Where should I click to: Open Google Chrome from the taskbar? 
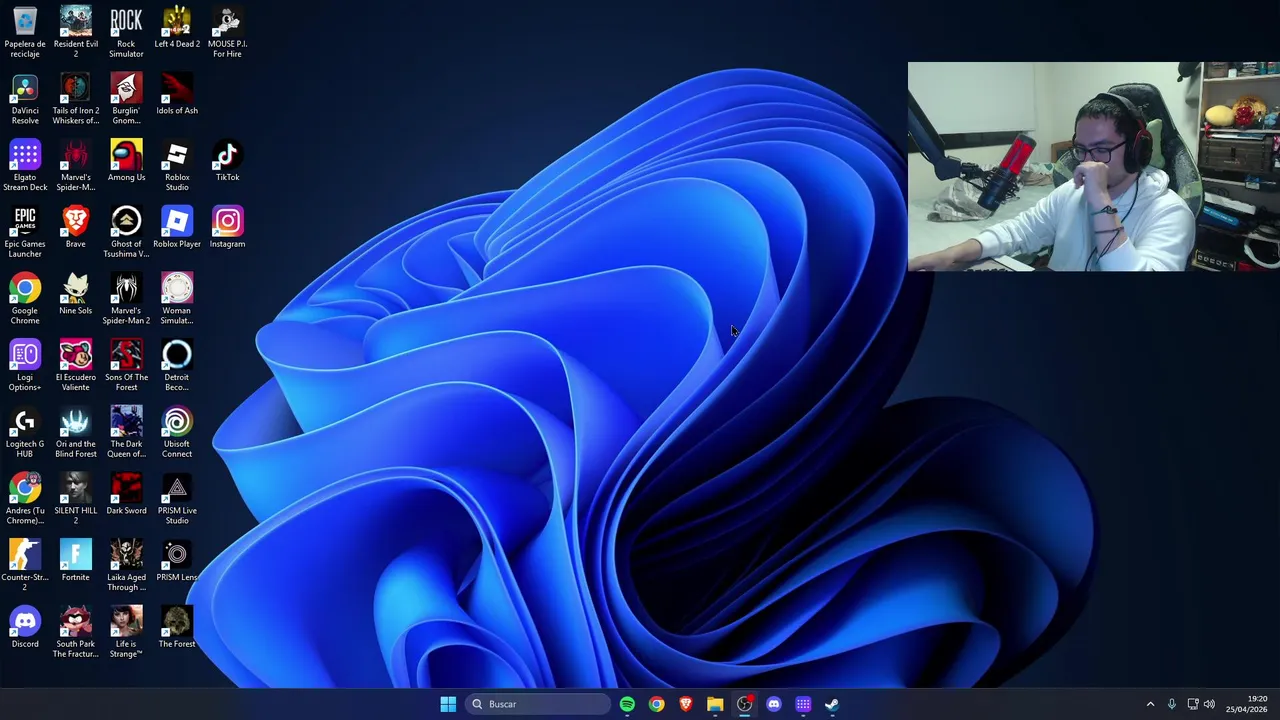[656, 704]
